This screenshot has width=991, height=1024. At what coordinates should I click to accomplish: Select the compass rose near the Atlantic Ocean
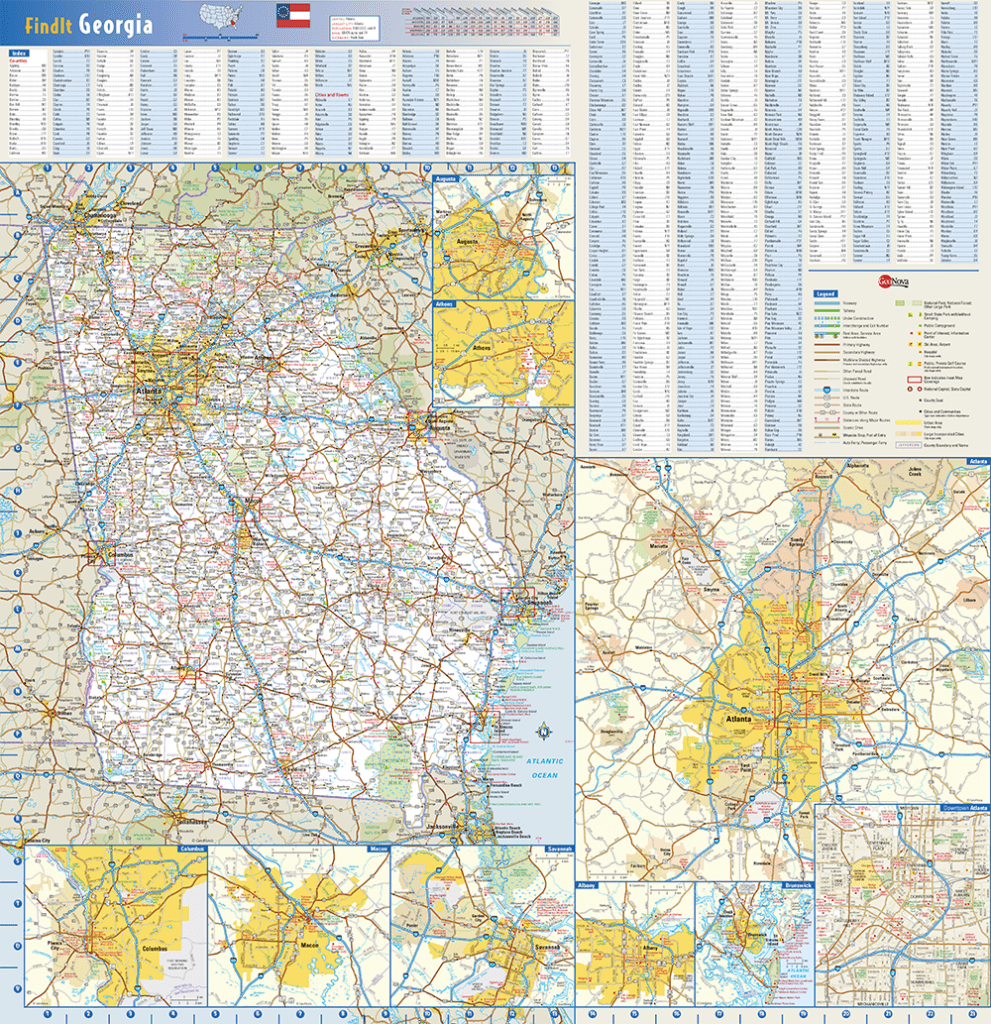(545, 731)
